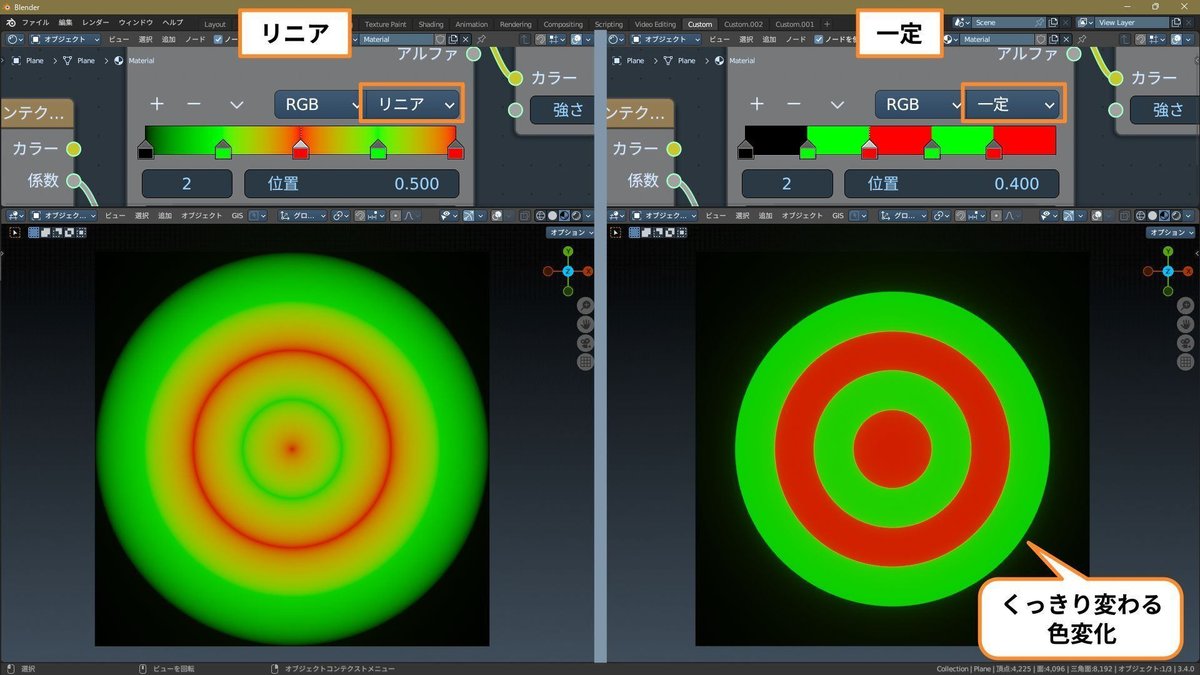Click pan hand gizmo in right viewport
The image size is (1200, 675).
click(x=1185, y=325)
